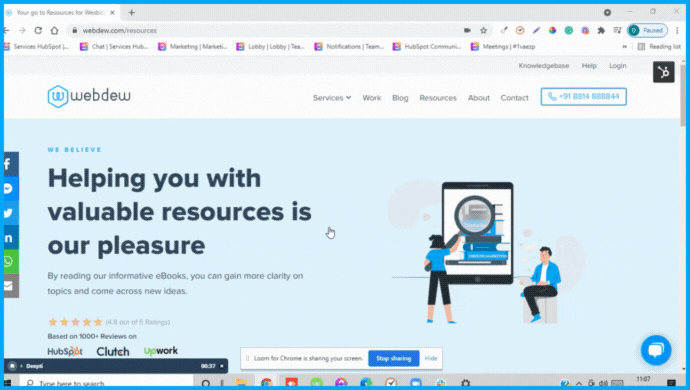Open Meetings | #1vaezp bookmark
690x390 pixels.
(503, 47)
